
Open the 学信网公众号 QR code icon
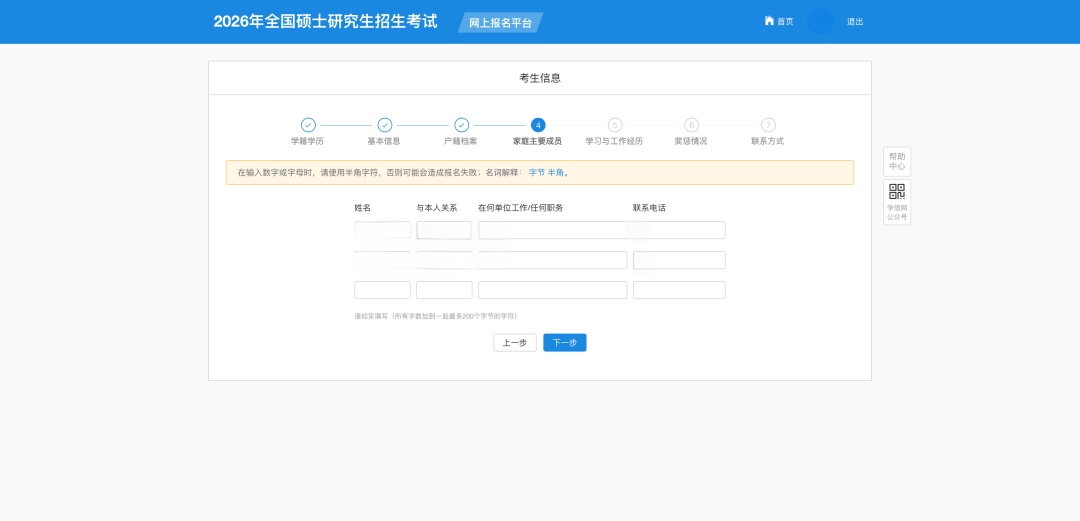(x=897, y=192)
